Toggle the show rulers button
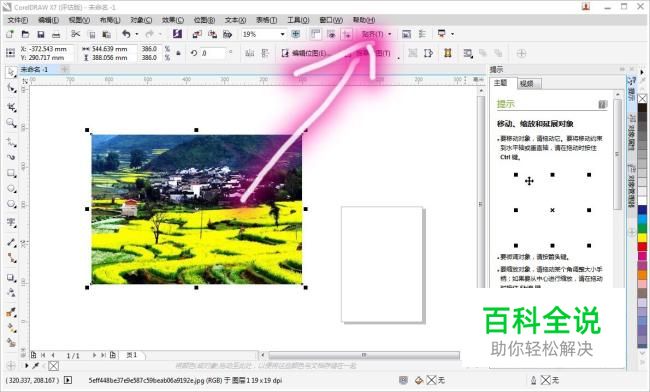This screenshot has height=392, width=650. click(315, 34)
